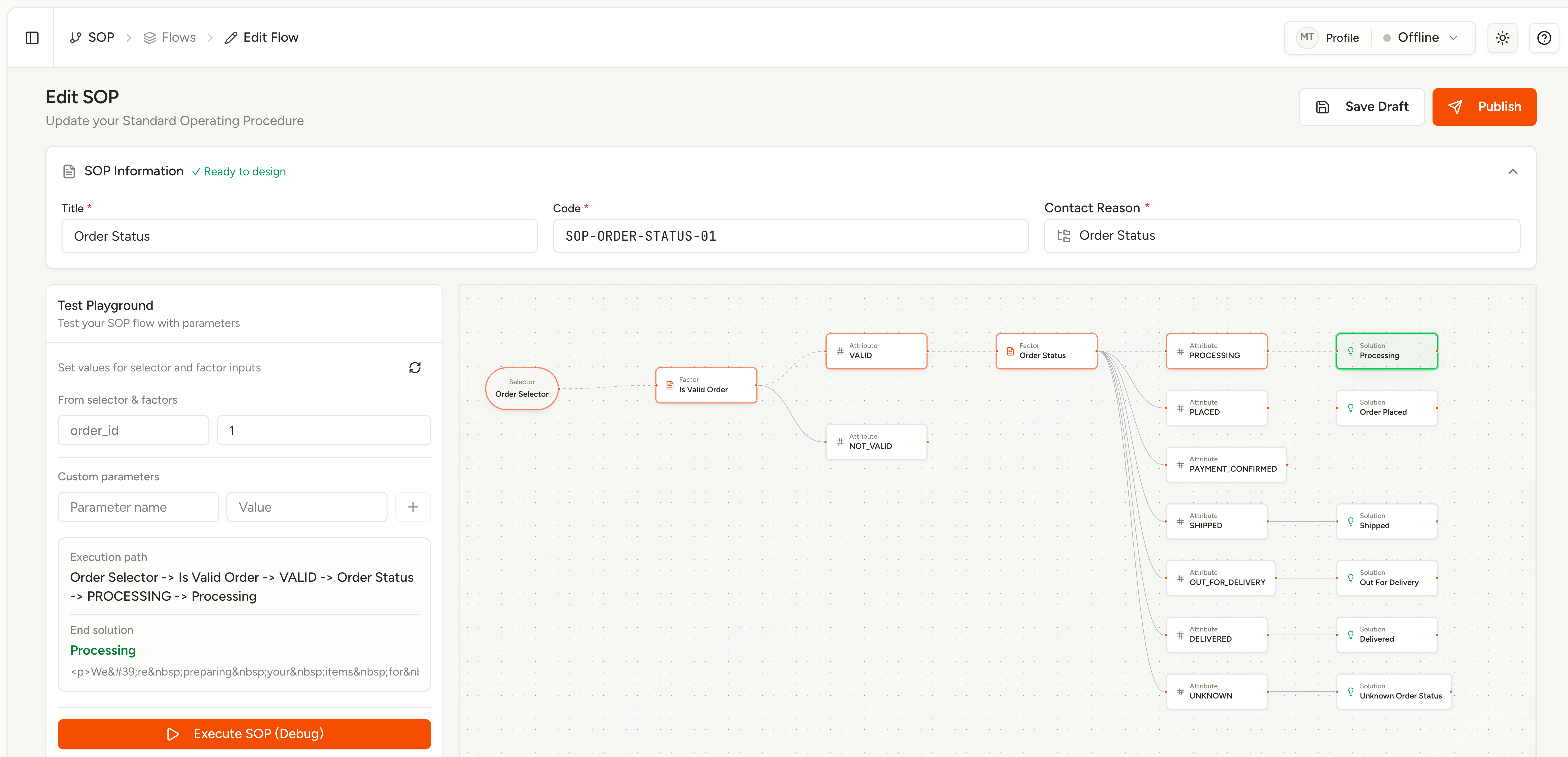
Task: Click the Title input field
Action: (x=299, y=236)
